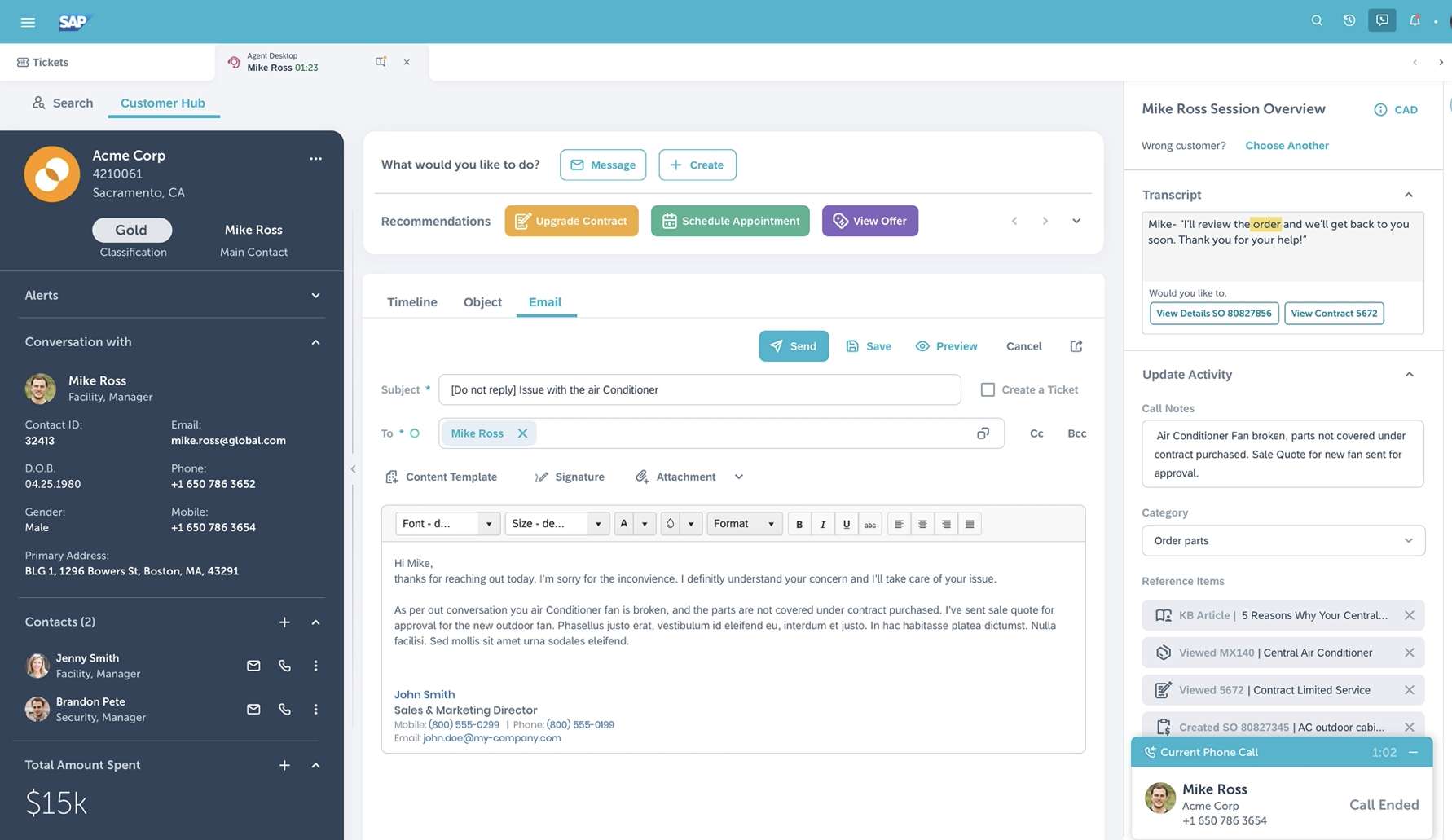Click italic formatting in the email toolbar
Screen dimensions: 1452x840
822,523
